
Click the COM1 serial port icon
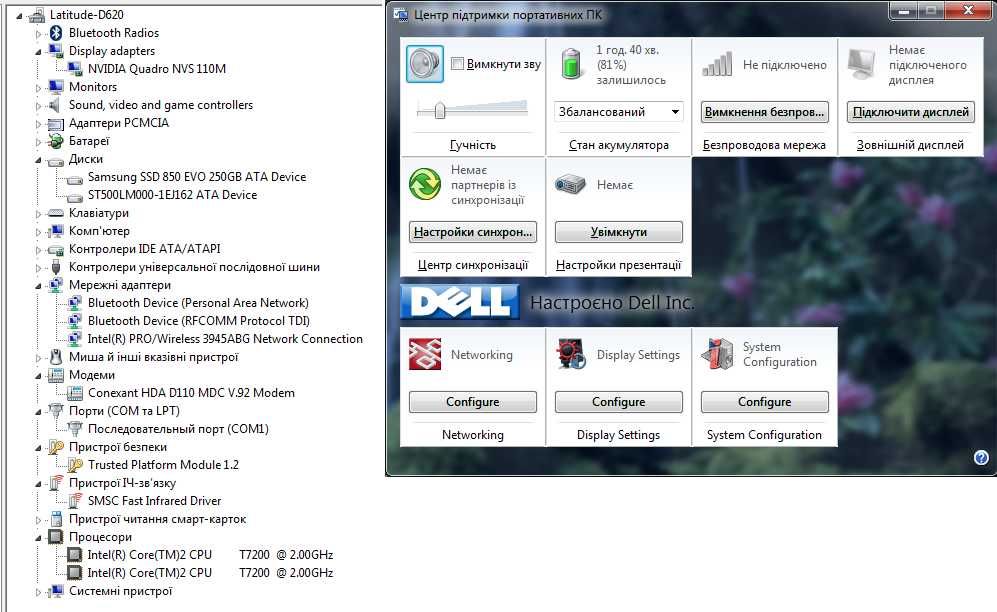tap(74, 429)
